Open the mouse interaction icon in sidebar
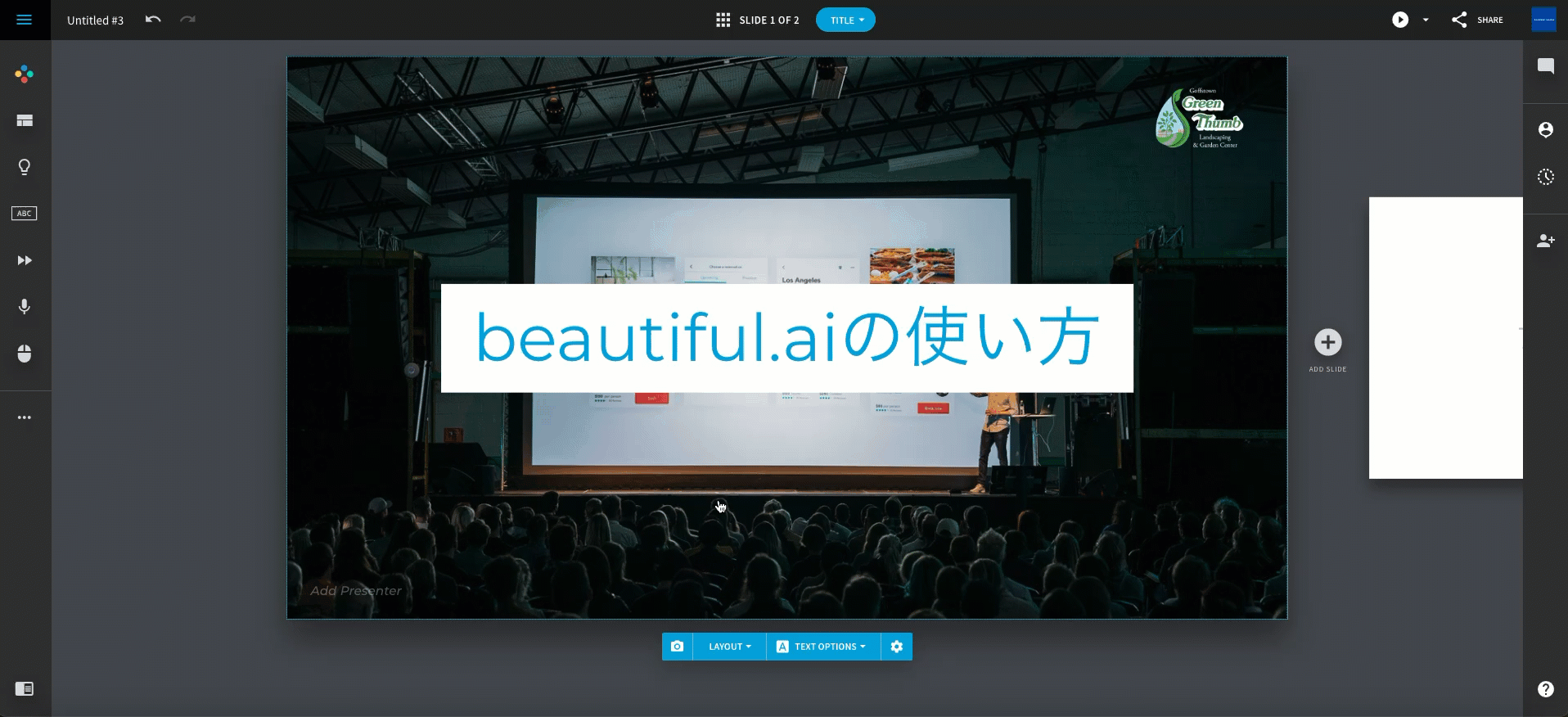This screenshot has width=1568, height=717. [x=25, y=354]
